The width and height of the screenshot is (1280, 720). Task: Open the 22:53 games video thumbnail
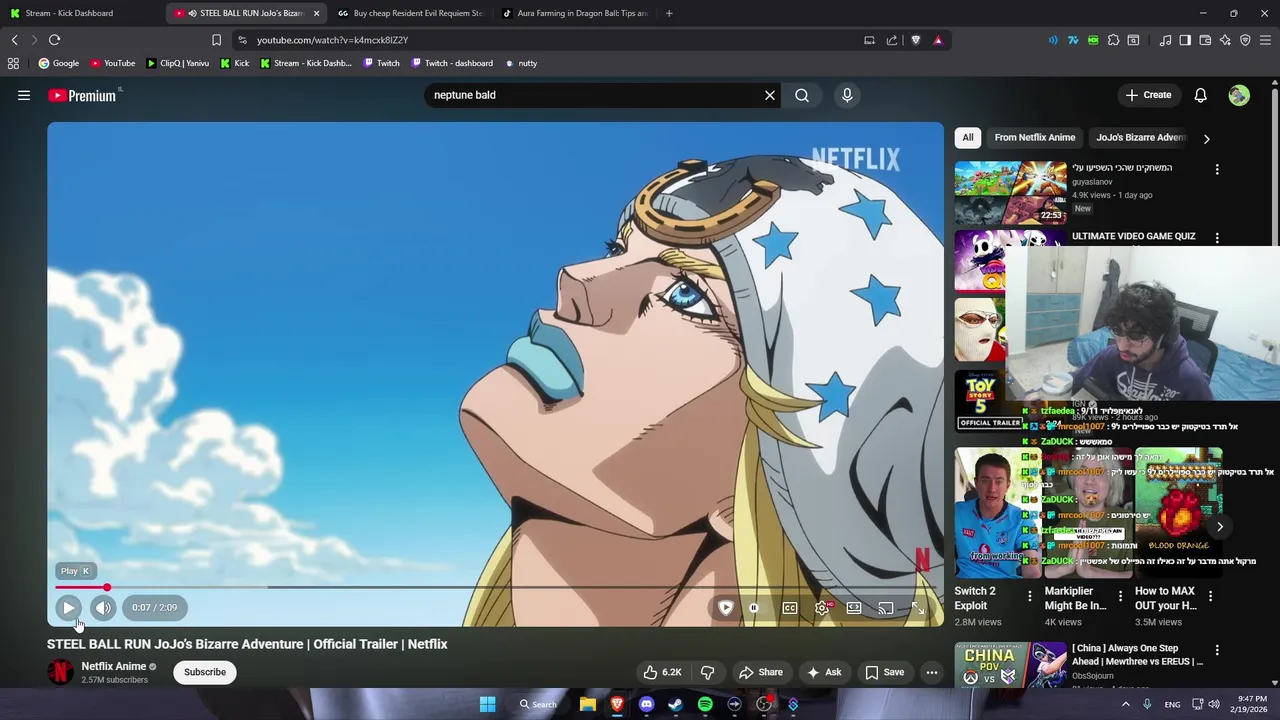[1010, 193]
